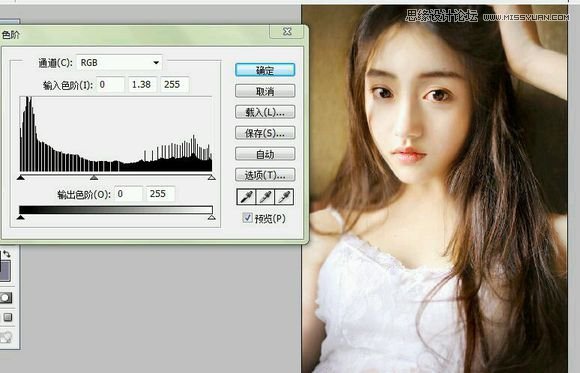This screenshot has width=580, height=373.
Task: Pick the white point eyedropper
Action: point(284,197)
